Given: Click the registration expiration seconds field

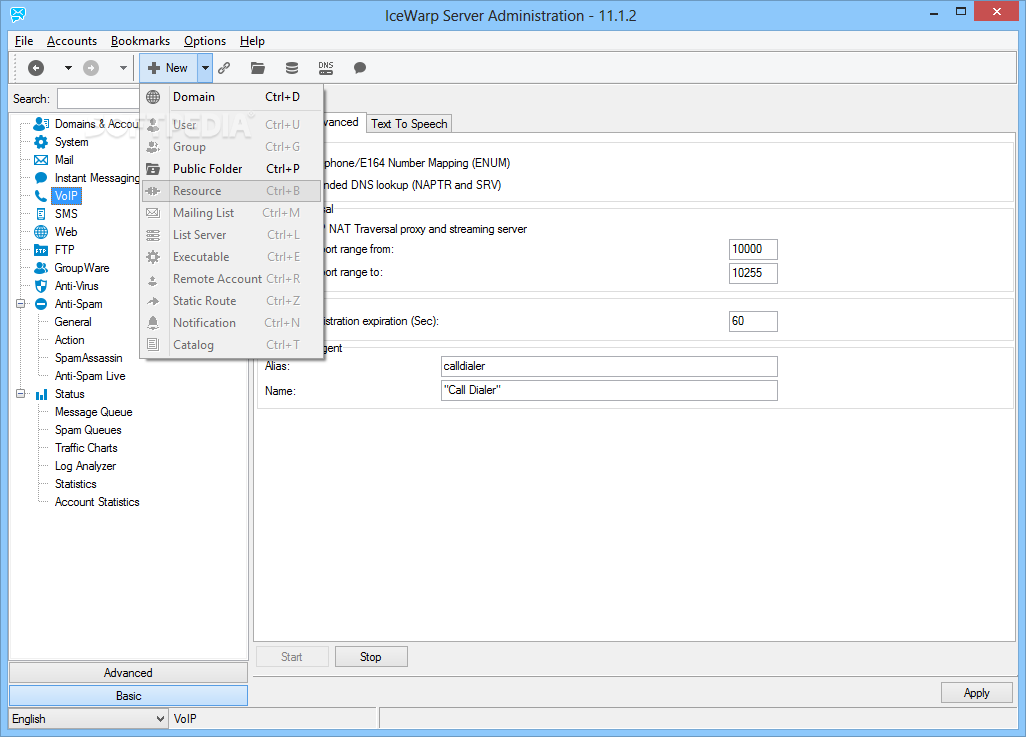Looking at the screenshot, I should coord(753,321).
